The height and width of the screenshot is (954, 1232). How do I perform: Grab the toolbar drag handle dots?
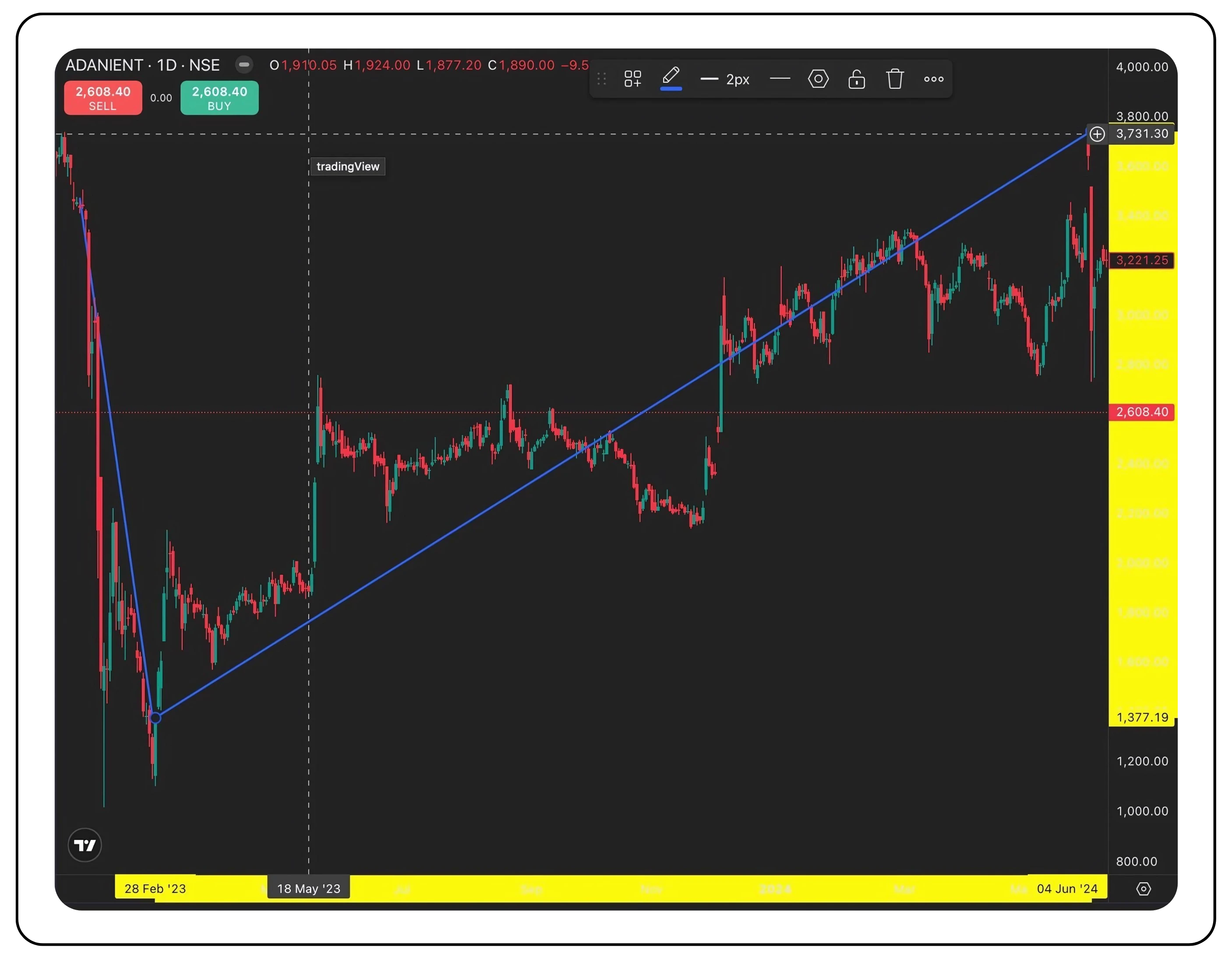[x=601, y=79]
